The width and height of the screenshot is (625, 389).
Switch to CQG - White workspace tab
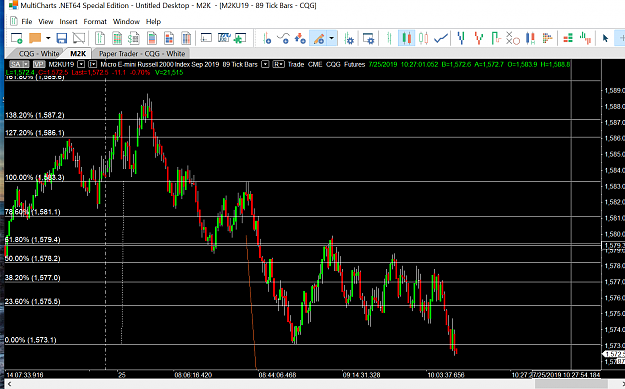pyautogui.click(x=39, y=53)
